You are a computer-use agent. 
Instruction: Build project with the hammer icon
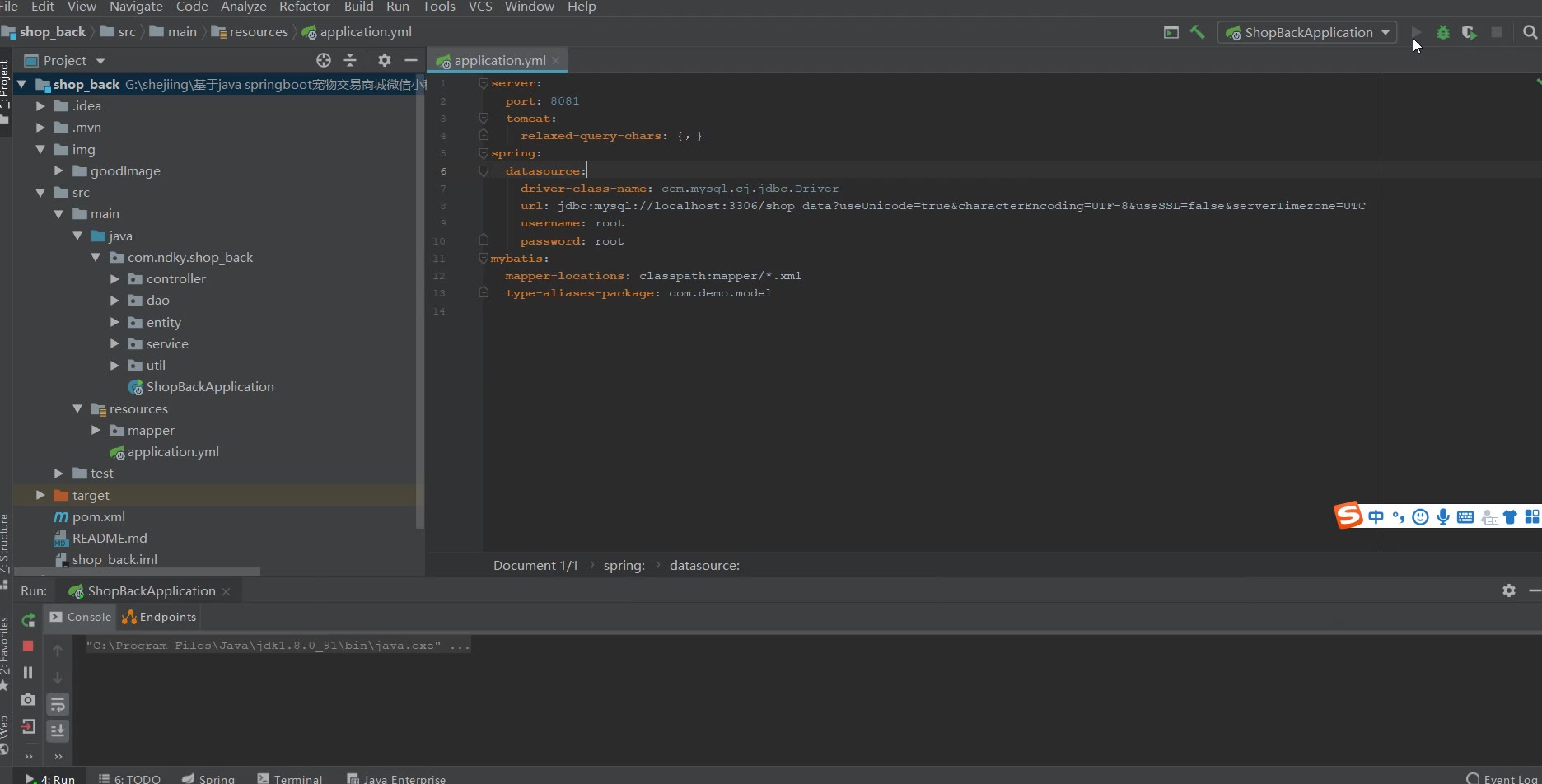[1197, 32]
